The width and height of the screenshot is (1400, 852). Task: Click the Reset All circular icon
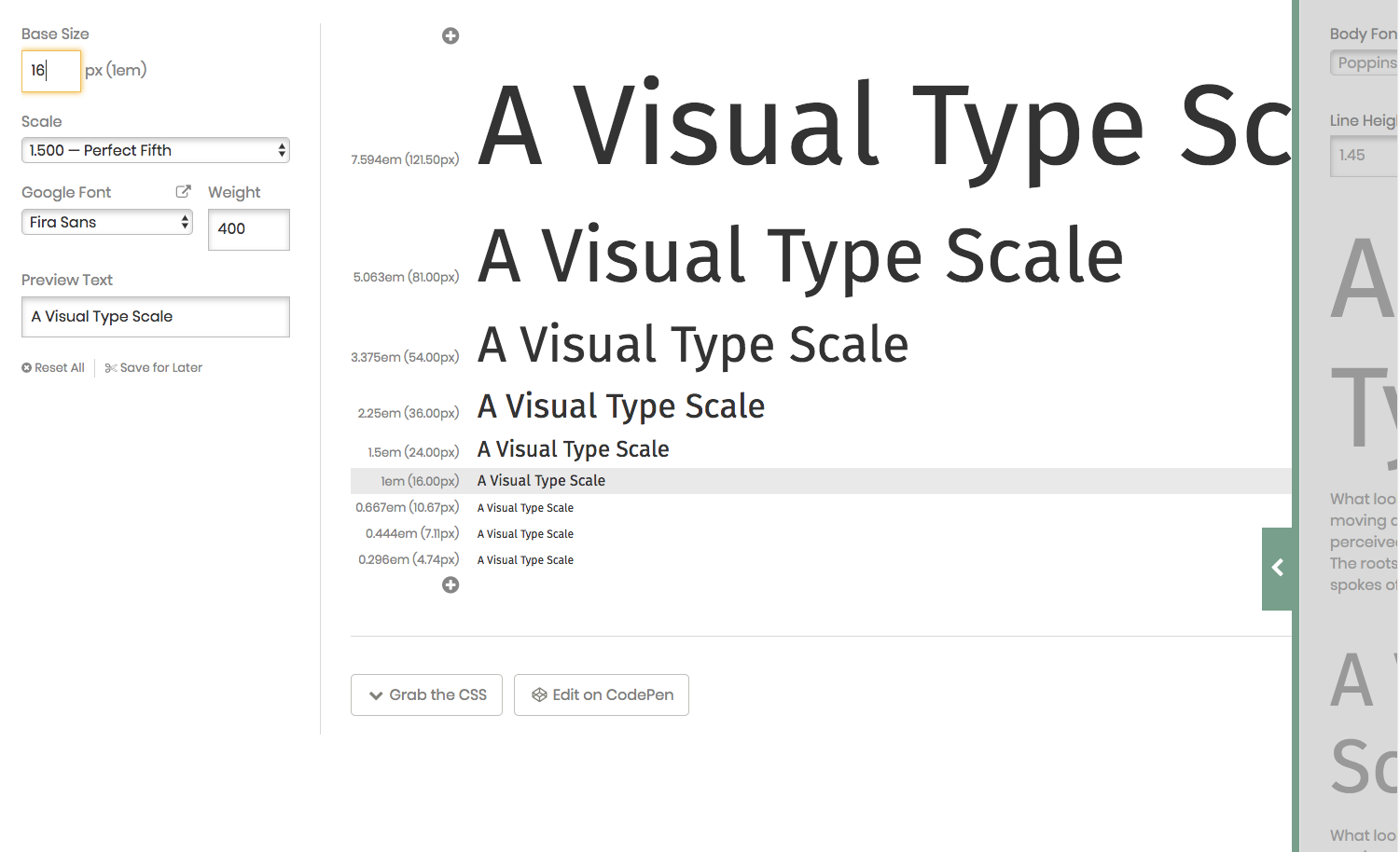[26, 367]
